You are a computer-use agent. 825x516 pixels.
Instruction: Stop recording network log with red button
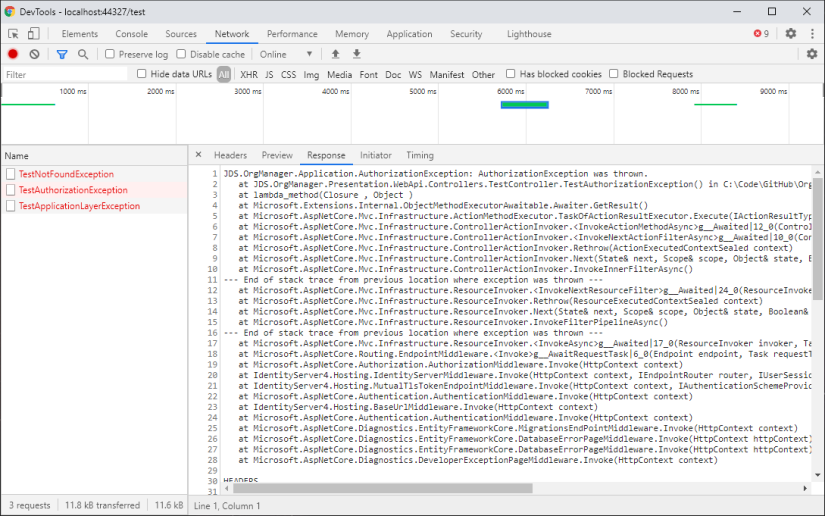pyautogui.click(x=13, y=54)
